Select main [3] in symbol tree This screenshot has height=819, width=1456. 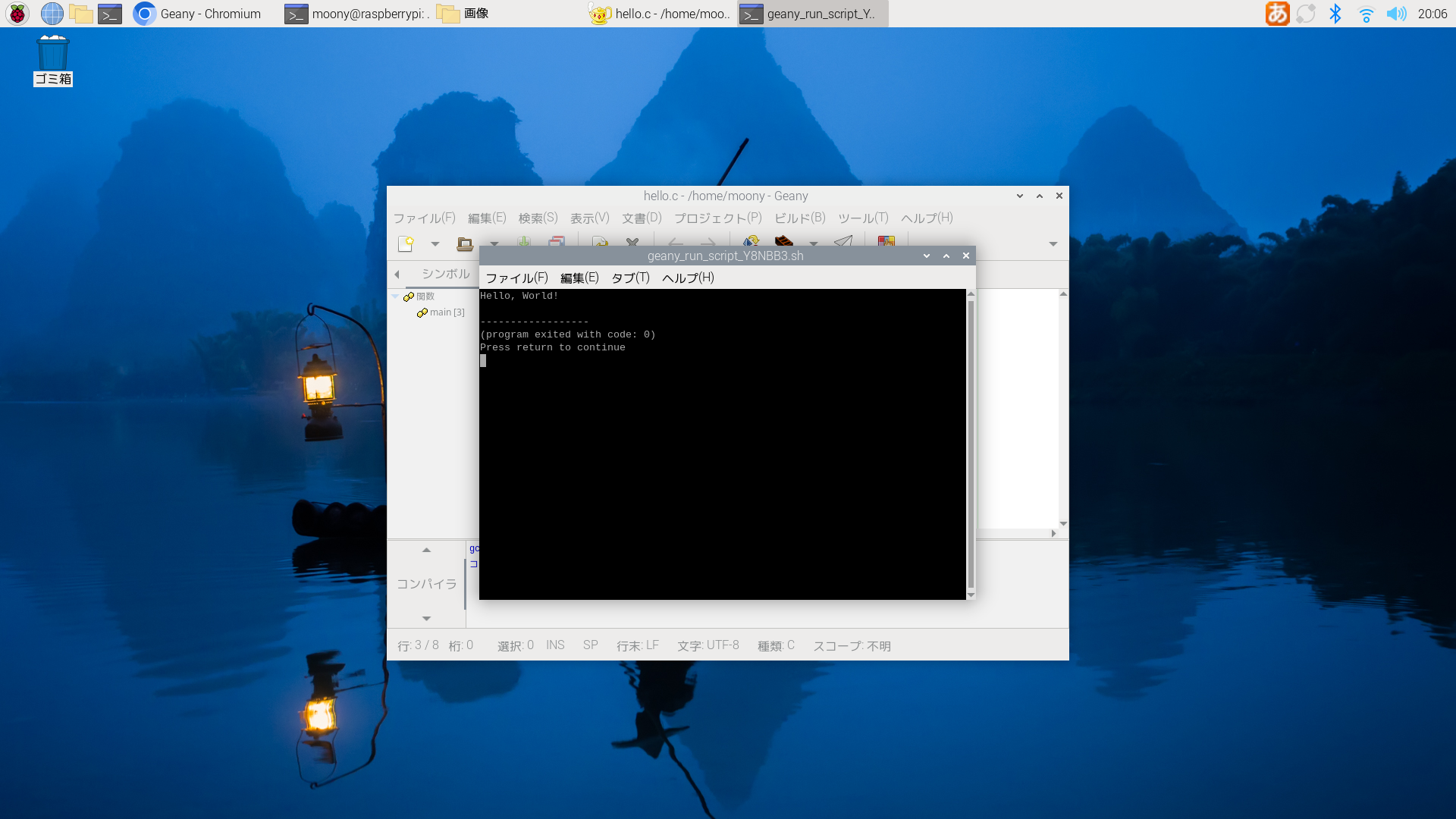[447, 312]
